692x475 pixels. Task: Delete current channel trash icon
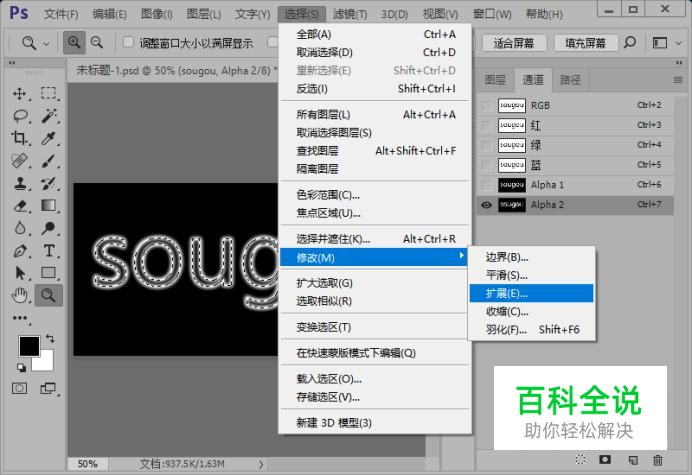(x=658, y=460)
